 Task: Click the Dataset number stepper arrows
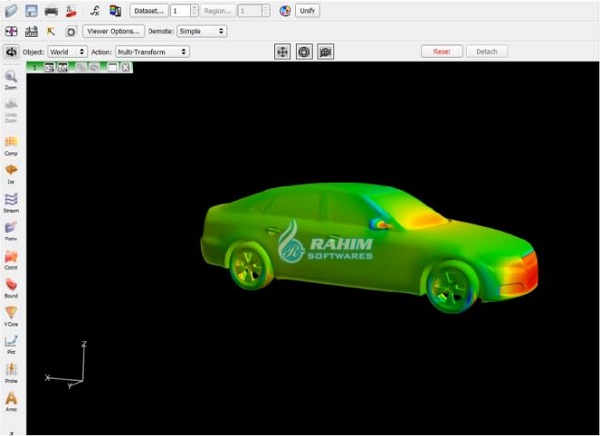194,11
